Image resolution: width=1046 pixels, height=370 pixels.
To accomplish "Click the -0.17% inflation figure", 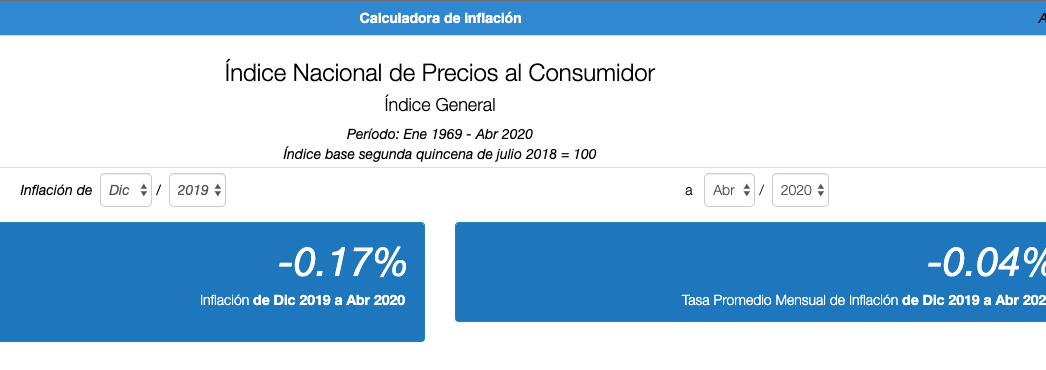I will pos(341,263).
